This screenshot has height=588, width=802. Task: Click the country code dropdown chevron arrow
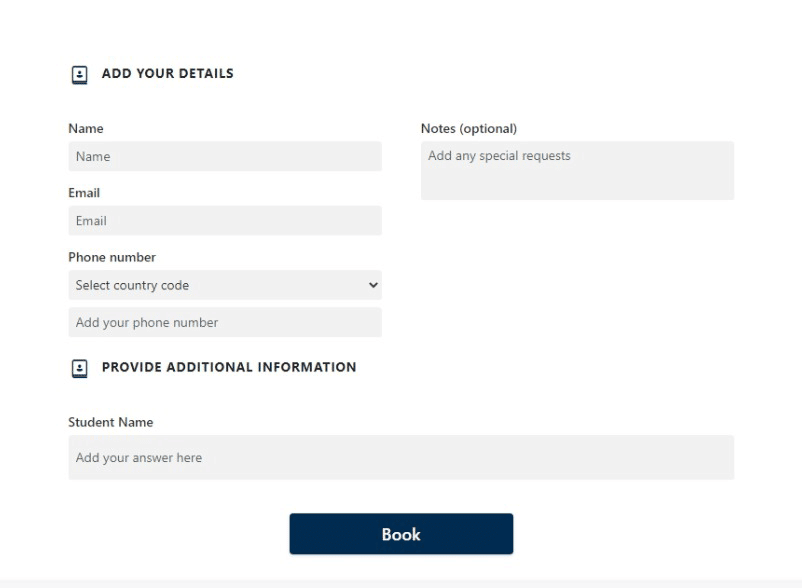373,285
